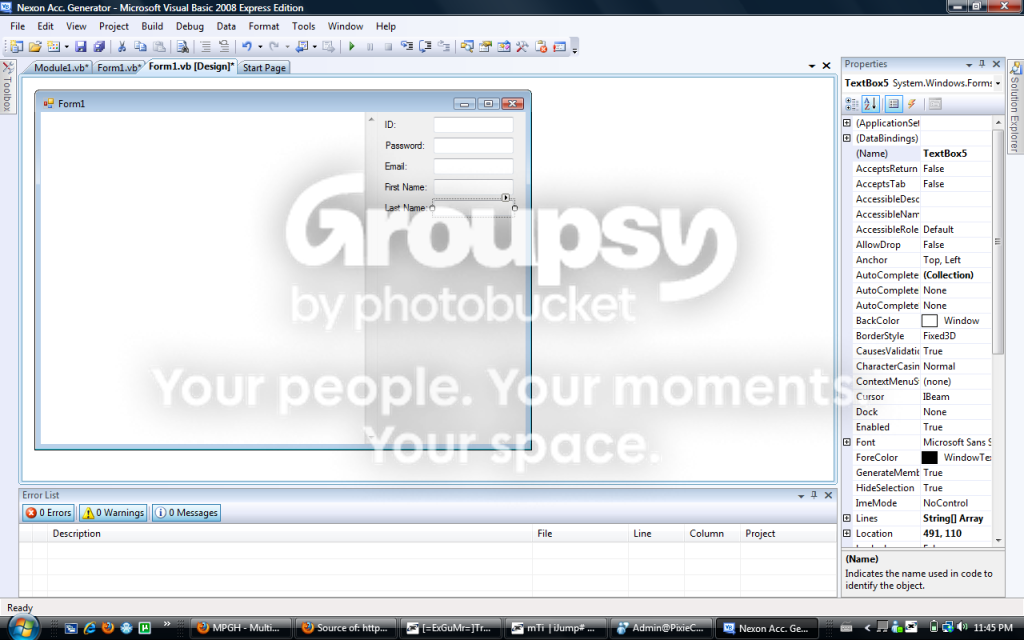Open the Format menu

click(264, 26)
